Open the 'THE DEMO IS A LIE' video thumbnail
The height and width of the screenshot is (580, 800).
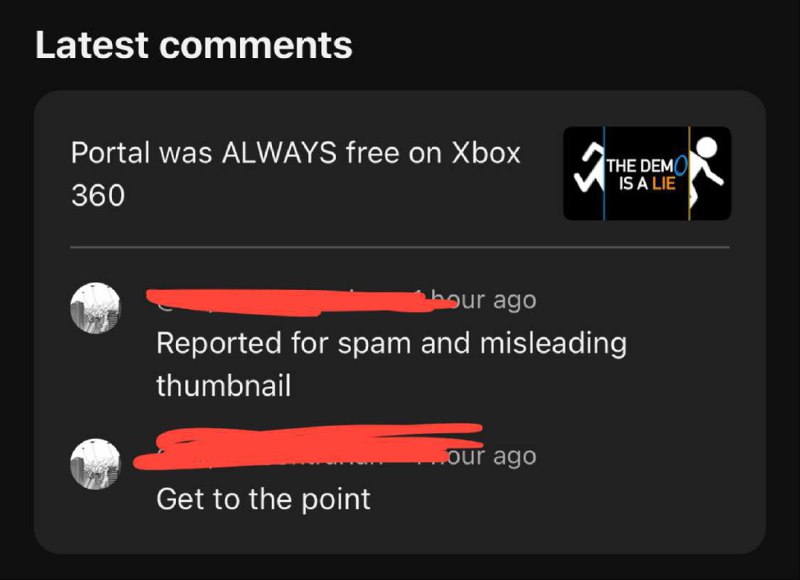tap(647, 173)
